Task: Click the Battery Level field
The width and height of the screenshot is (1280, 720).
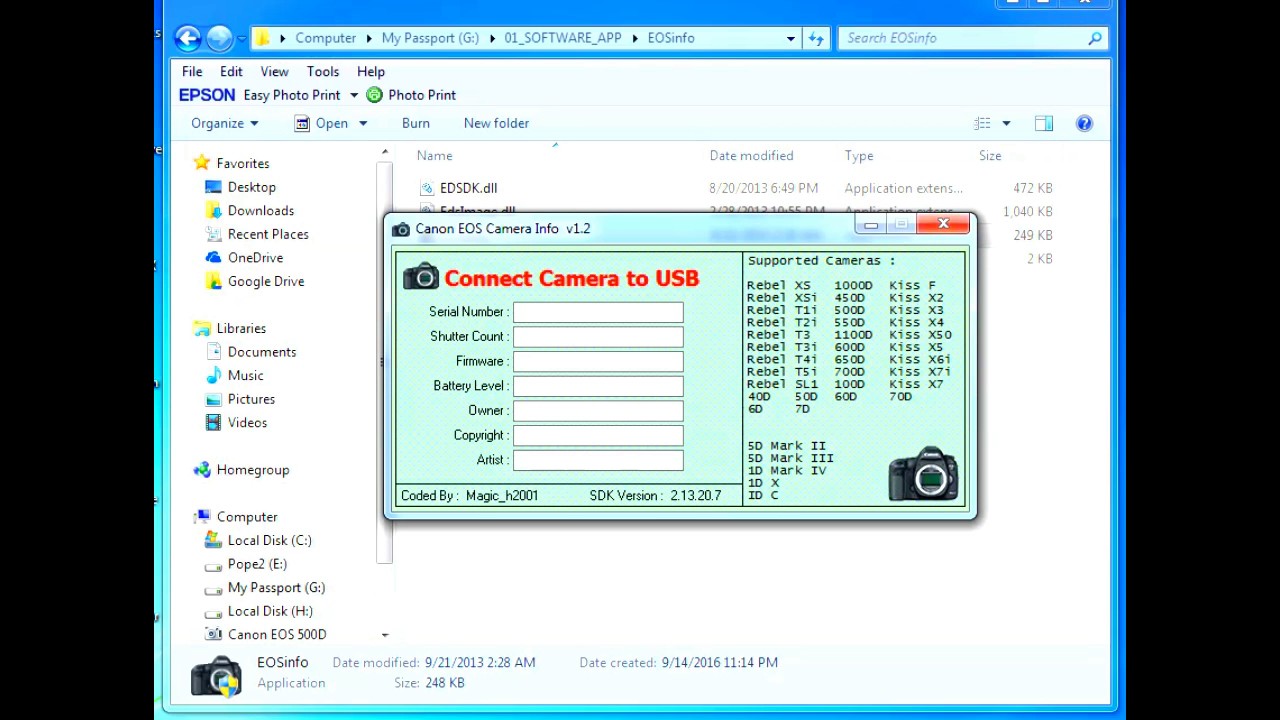Action: [x=598, y=386]
